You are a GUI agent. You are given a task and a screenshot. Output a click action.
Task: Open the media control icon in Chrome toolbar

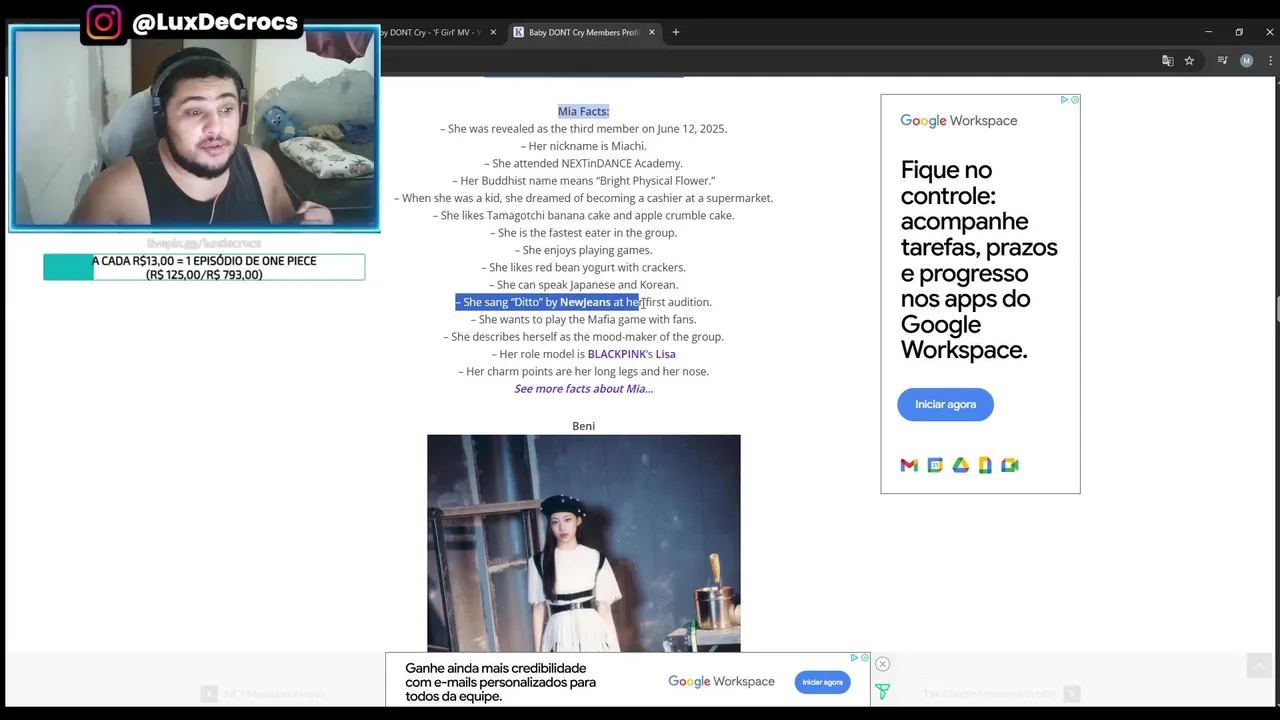pos(1222,61)
